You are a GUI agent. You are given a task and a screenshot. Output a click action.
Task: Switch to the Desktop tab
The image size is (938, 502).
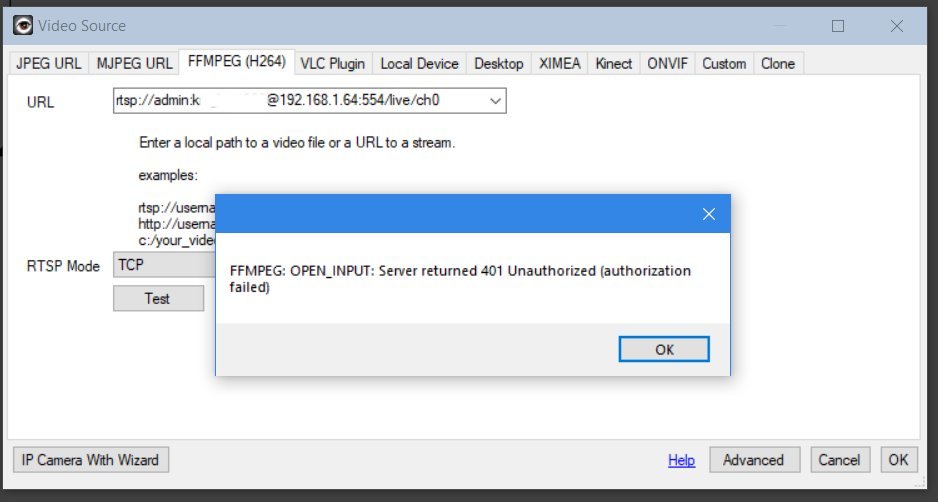(x=498, y=63)
